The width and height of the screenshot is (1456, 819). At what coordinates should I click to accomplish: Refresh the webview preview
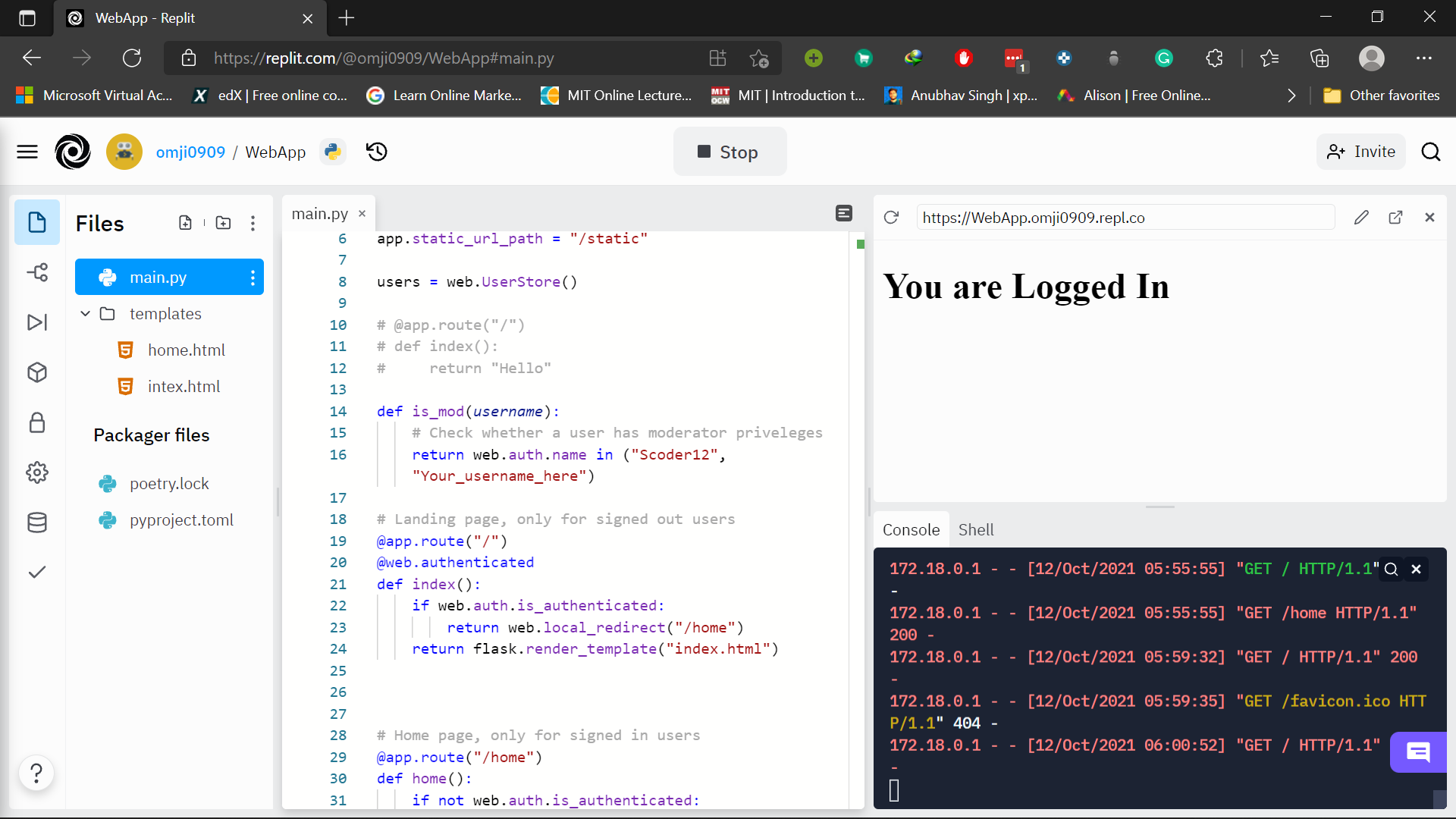[x=891, y=218]
